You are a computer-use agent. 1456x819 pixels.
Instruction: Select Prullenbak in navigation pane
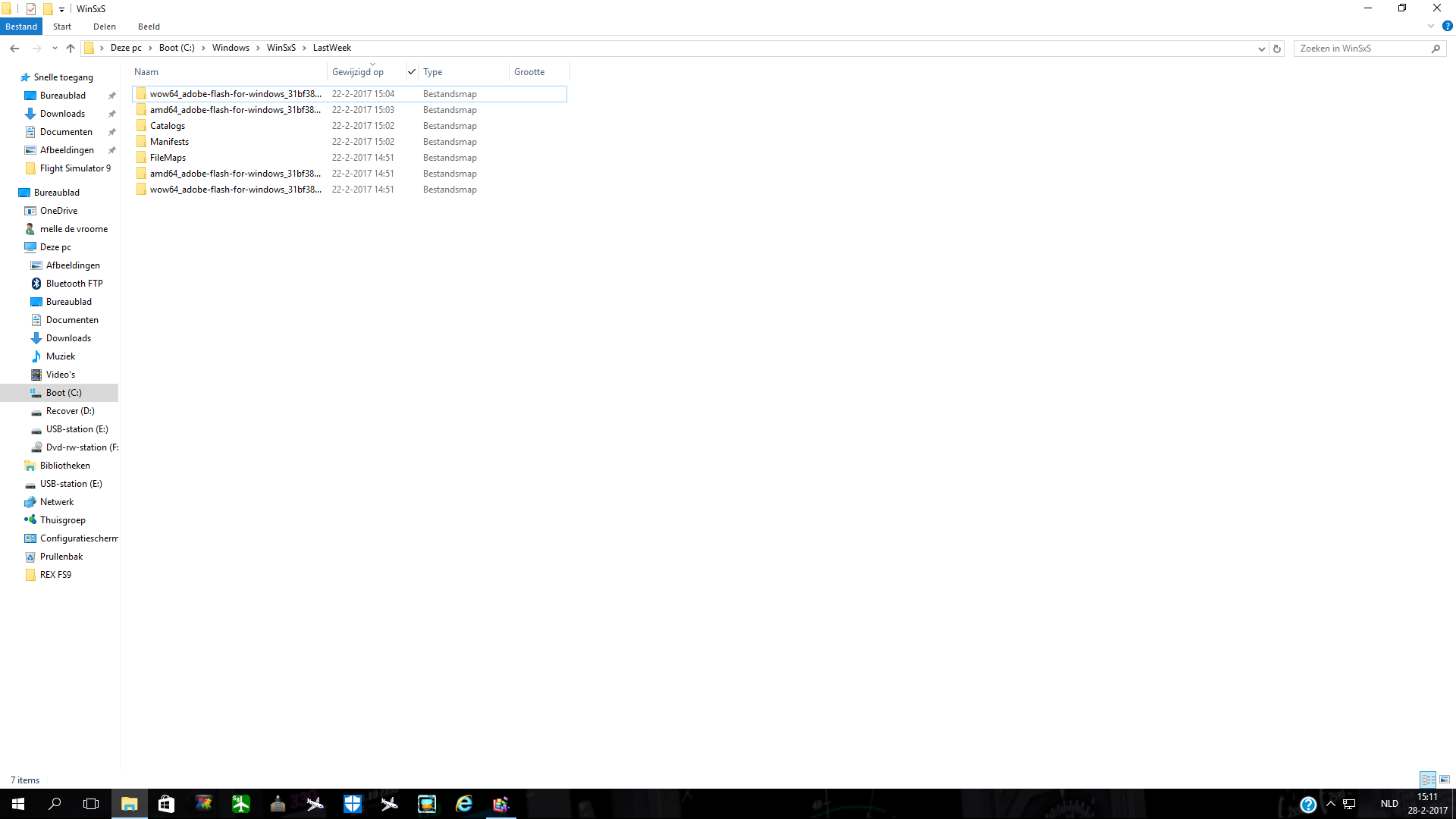tap(61, 557)
